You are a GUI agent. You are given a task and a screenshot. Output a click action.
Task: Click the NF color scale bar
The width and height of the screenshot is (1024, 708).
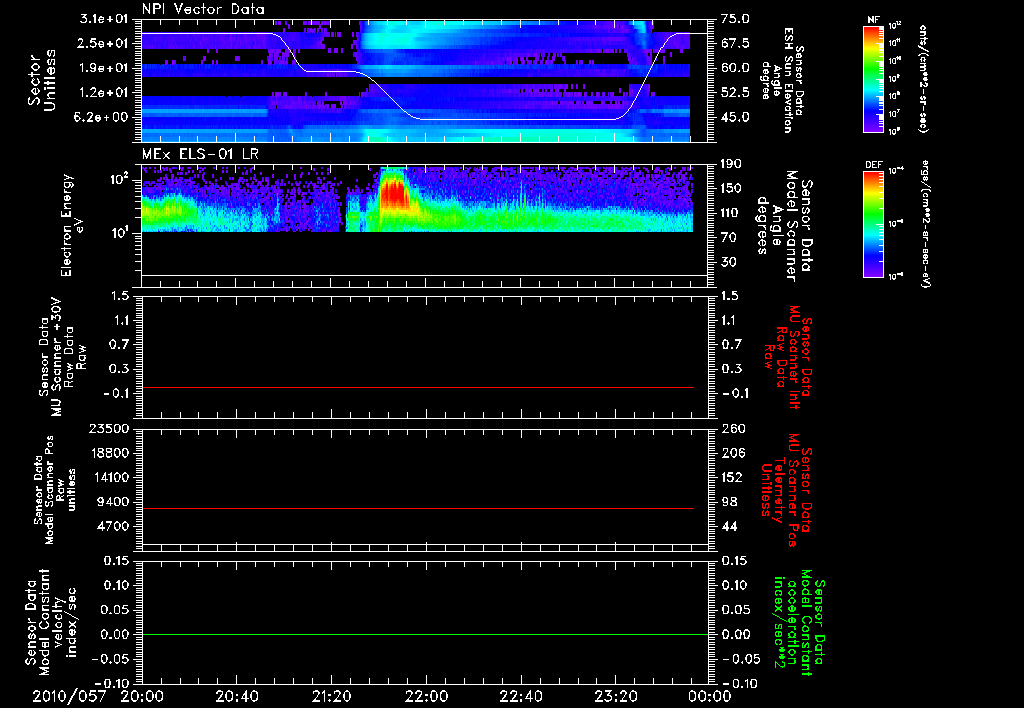click(873, 79)
